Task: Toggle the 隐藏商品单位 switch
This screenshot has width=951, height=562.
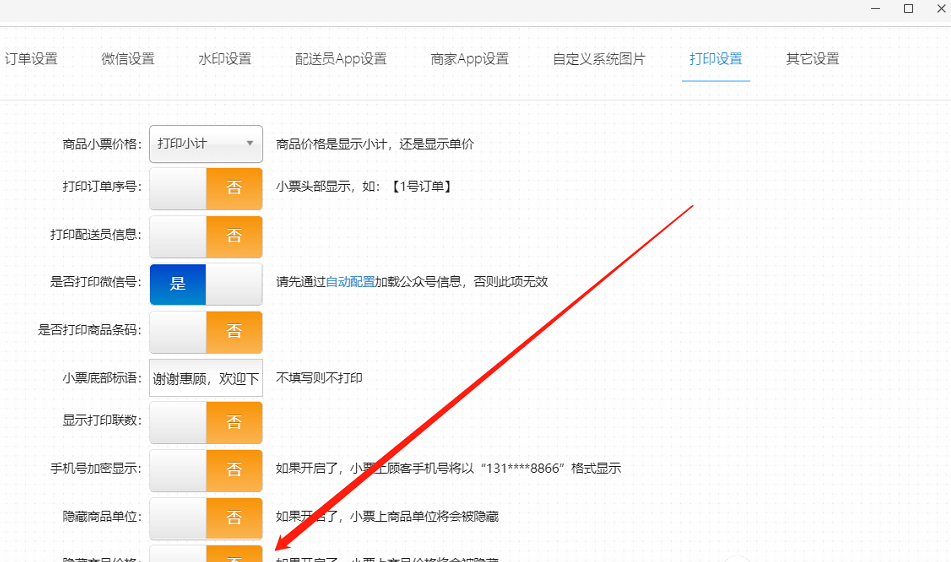Action: (206, 518)
